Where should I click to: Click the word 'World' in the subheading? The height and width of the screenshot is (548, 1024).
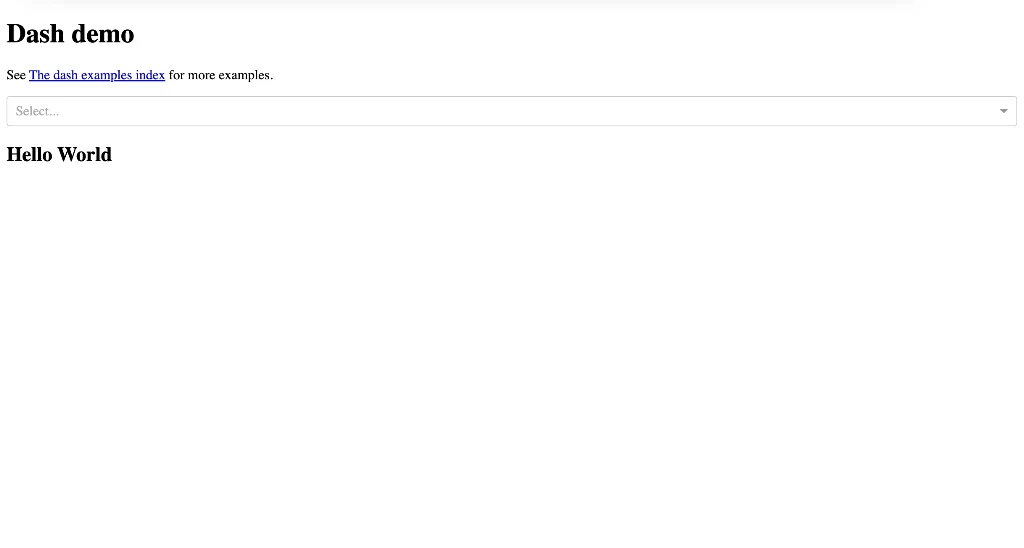pos(85,155)
